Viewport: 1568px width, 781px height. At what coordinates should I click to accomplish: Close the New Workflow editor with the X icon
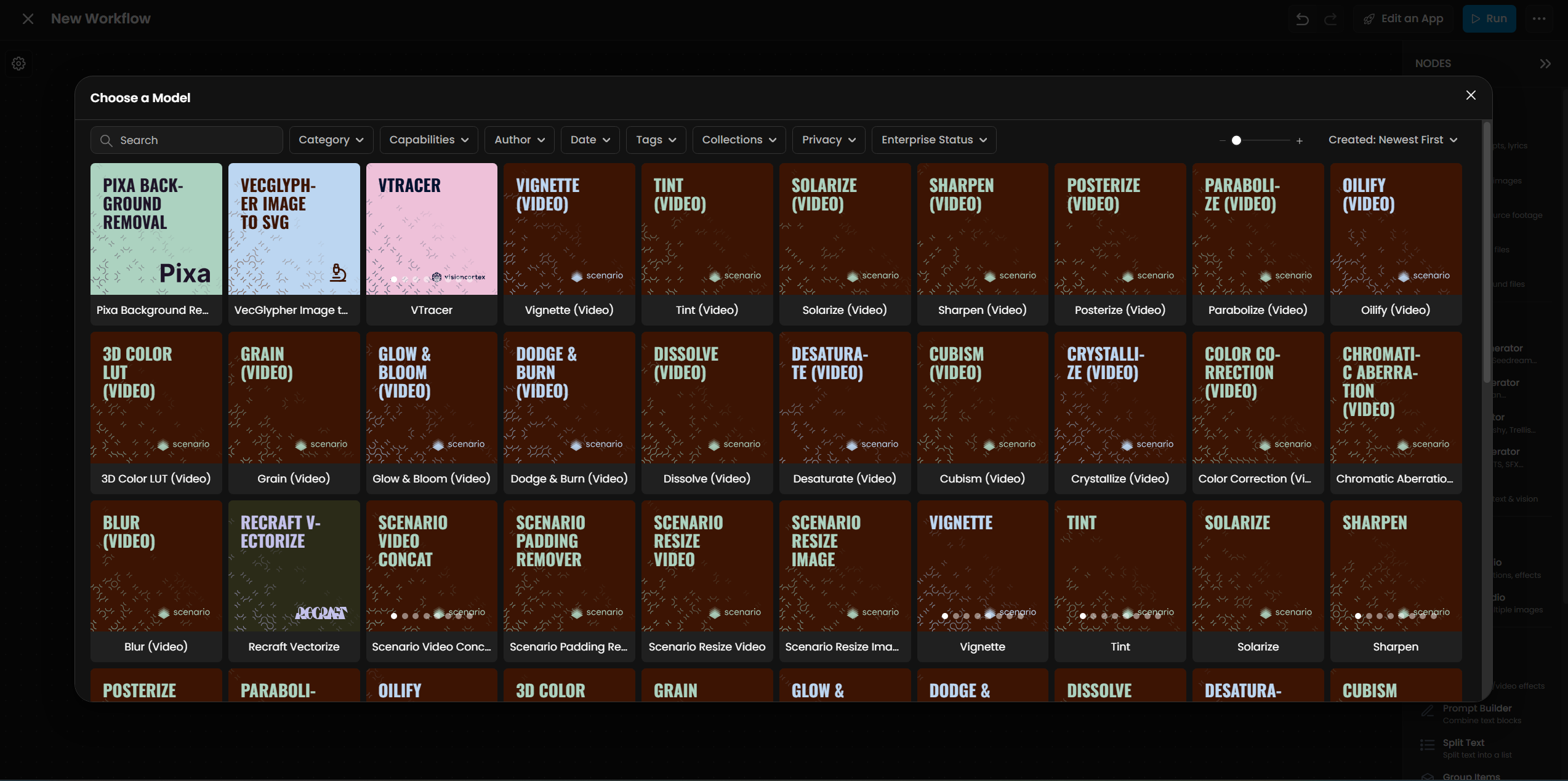(x=28, y=19)
